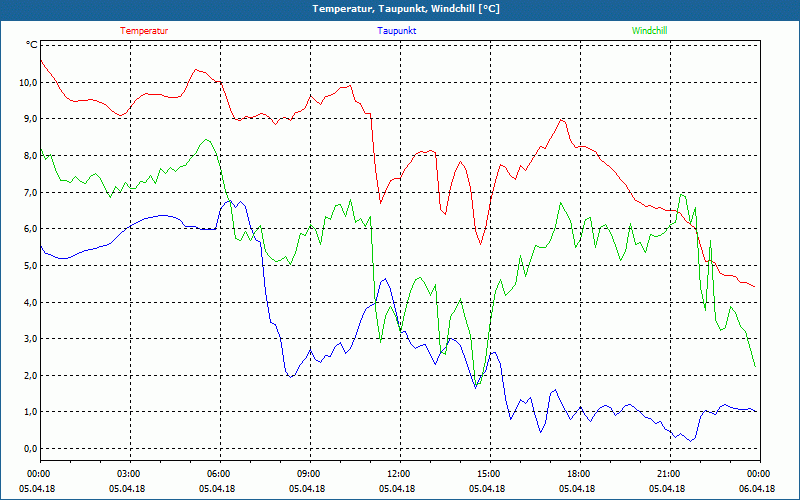Click the 0,0 y-axis value

30,448
